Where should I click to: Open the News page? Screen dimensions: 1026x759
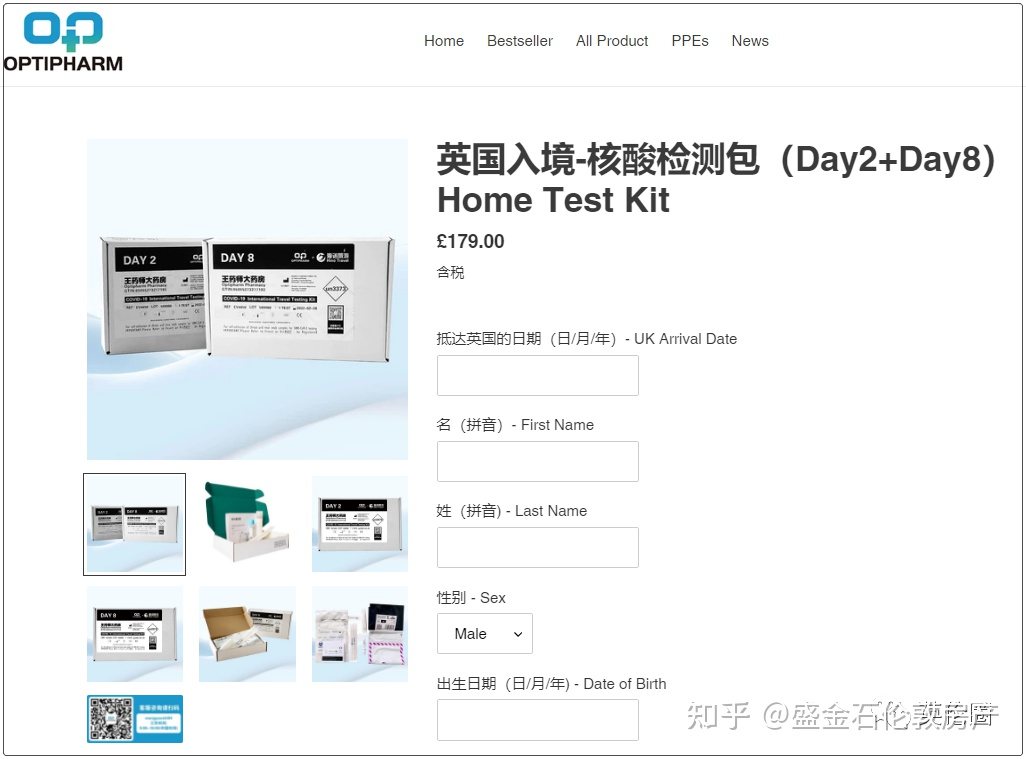(x=750, y=41)
